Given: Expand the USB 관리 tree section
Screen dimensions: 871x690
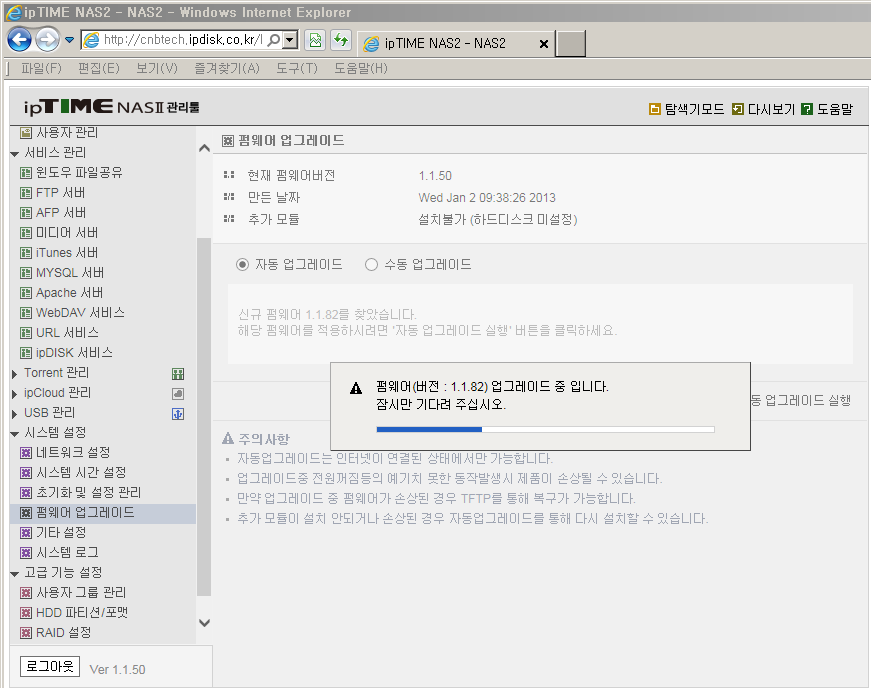Looking at the screenshot, I should point(15,414).
